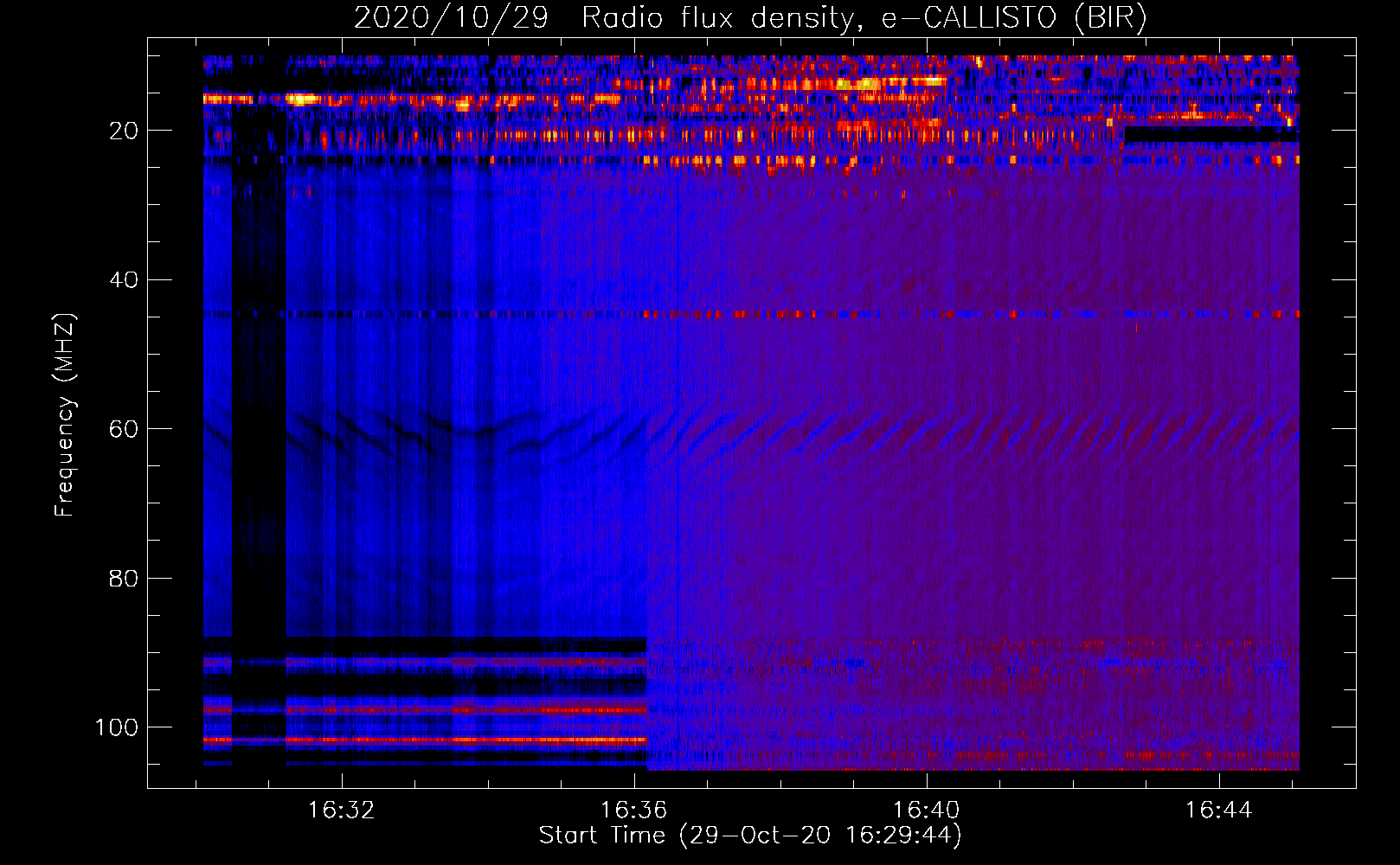Click the 20 frequency tick label
This screenshot has width=1400, height=865.
point(124,131)
